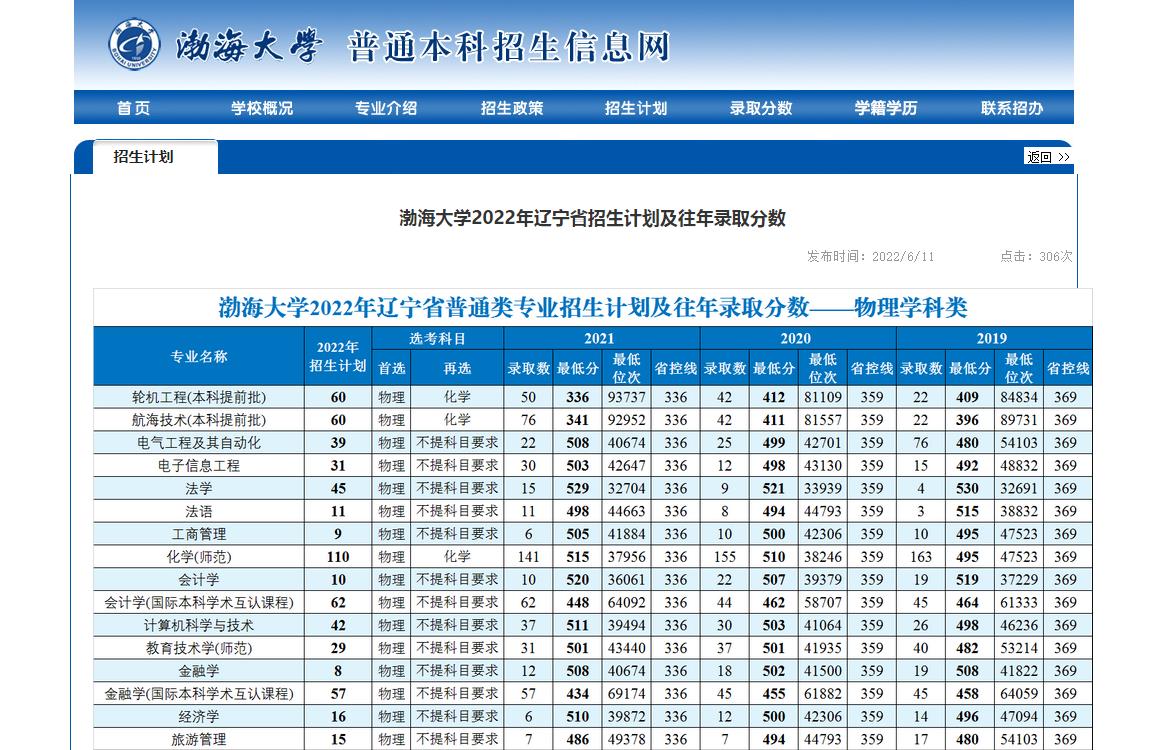Click the 计算机科学与技术 major cell
Viewport: 1150px width, 750px height.
(199, 625)
